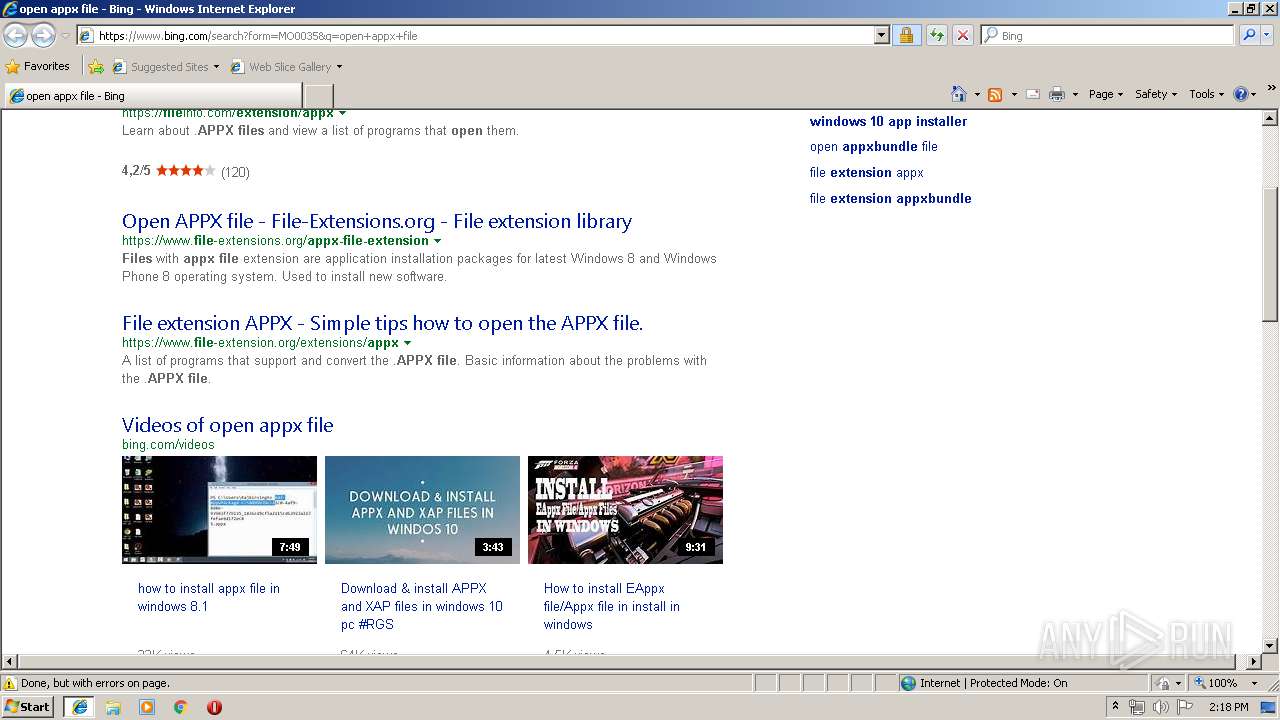This screenshot has height=720, width=1280.
Task: Expand dropdown beside file-extensions.org URL
Action: 437,241
